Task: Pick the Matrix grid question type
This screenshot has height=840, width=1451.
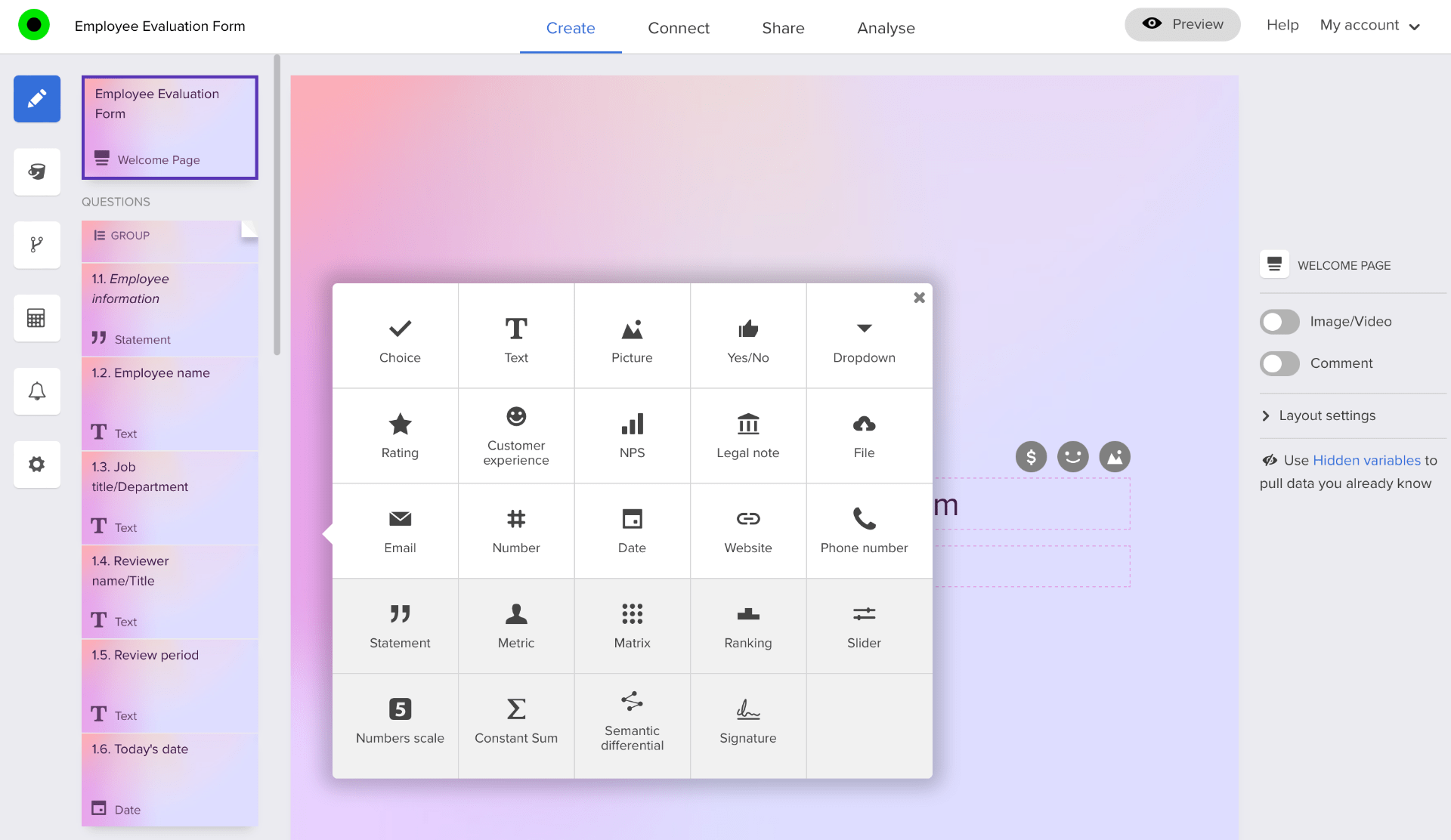Action: [x=632, y=626]
